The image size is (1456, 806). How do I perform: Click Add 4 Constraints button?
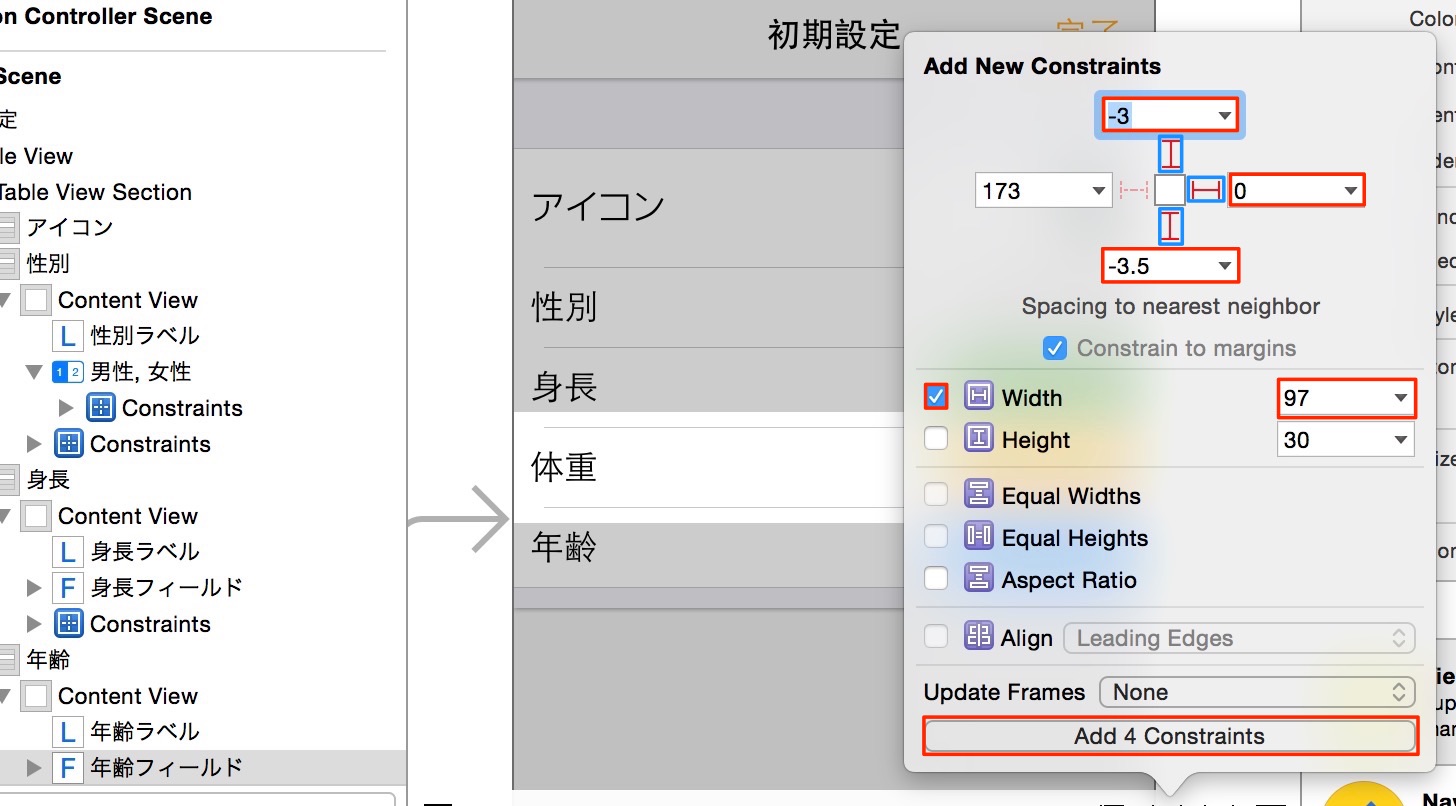click(1169, 736)
